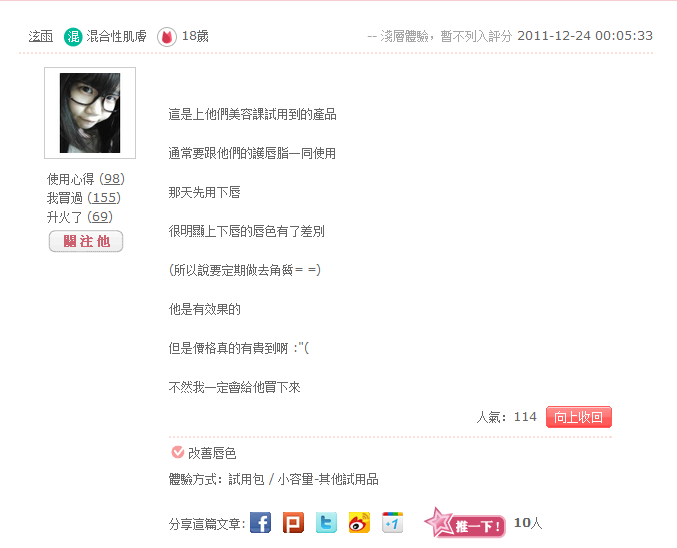
Task: Click the pink tulip age icon
Action: [167, 37]
